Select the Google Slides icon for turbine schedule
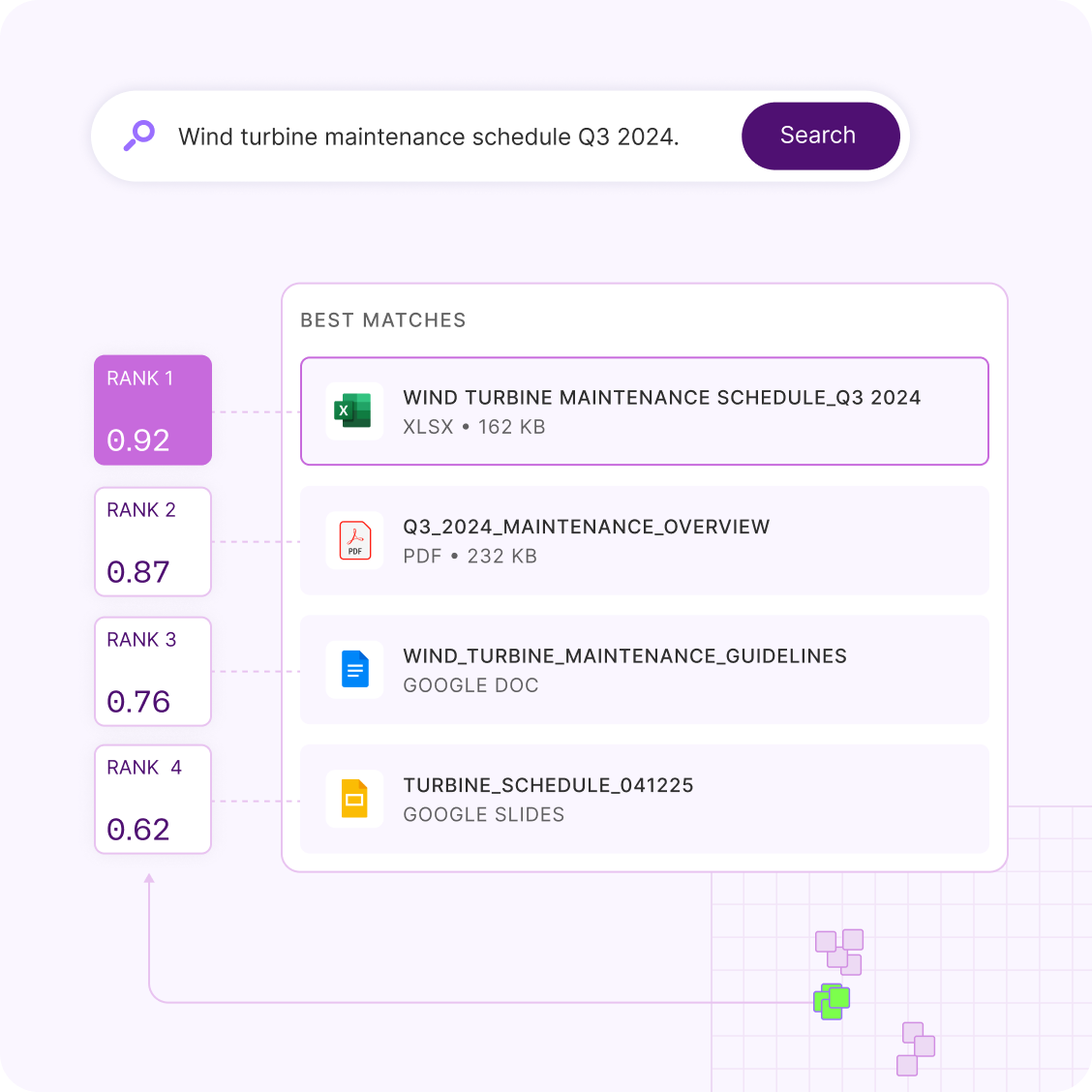The image size is (1092, 1092). point(354,799)
